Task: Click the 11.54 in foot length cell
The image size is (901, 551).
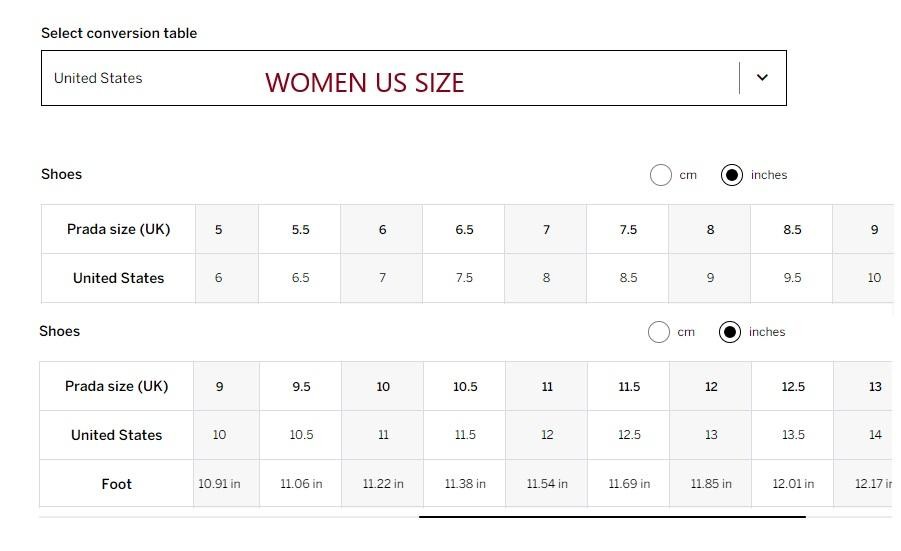Action: [x=547, y=484]
